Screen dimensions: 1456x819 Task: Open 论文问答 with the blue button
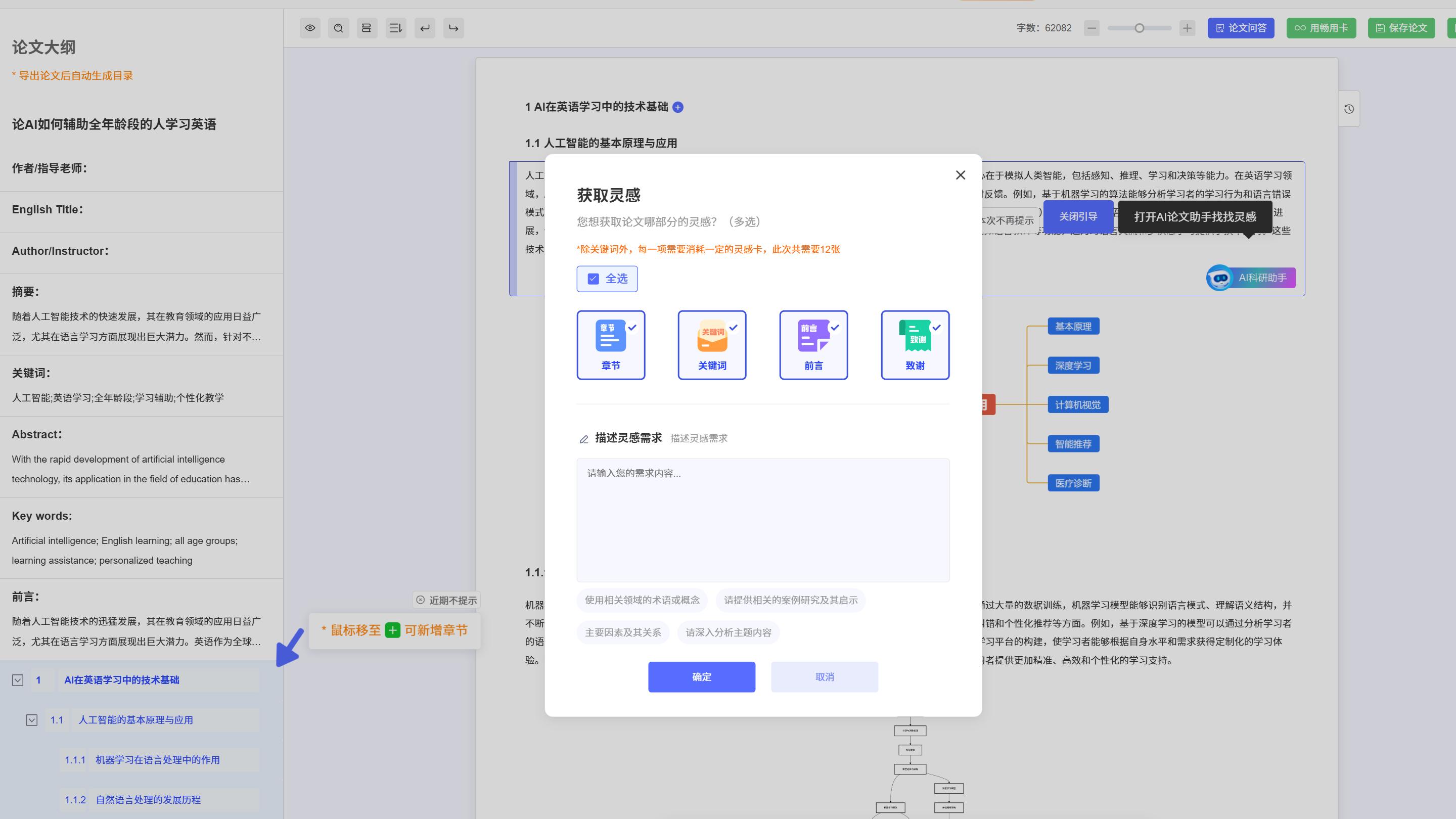point(1241,28)
